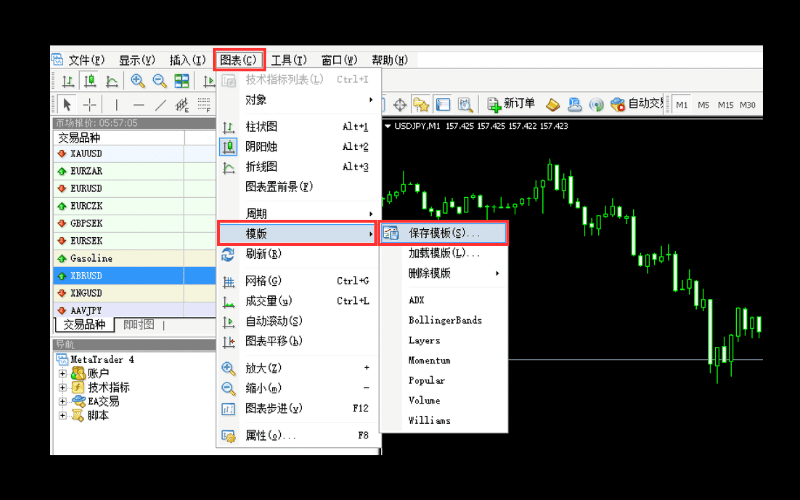
Task: Choose 保存模板(S)... save template
Action: [443, 234]
